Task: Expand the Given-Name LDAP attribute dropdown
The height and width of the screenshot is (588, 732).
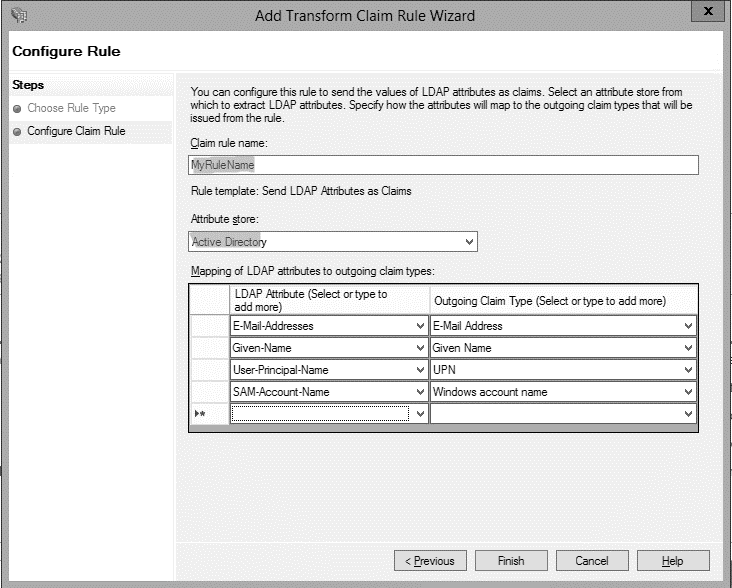Action: 419,348
